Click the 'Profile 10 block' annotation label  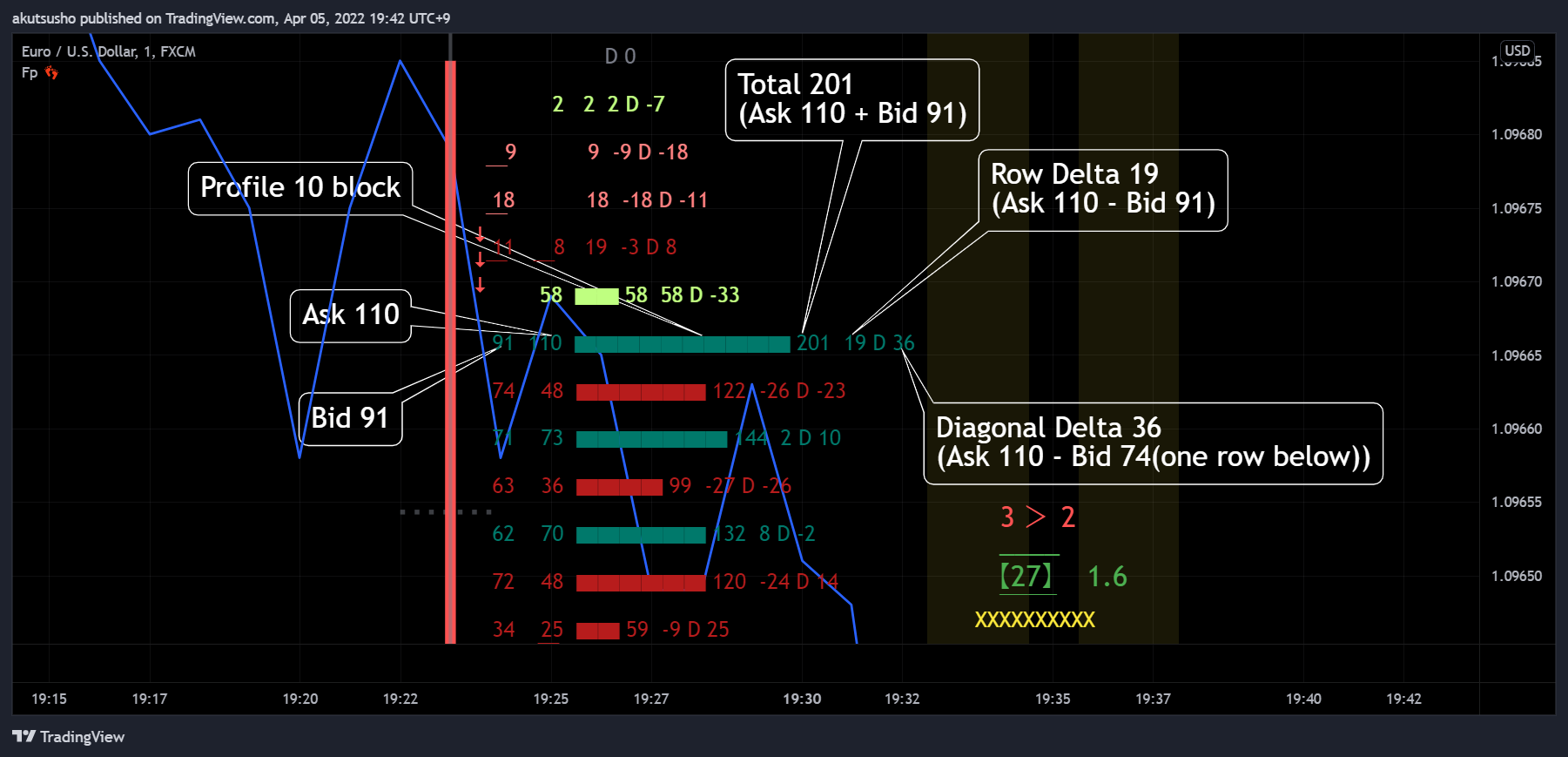pos(300,187)
